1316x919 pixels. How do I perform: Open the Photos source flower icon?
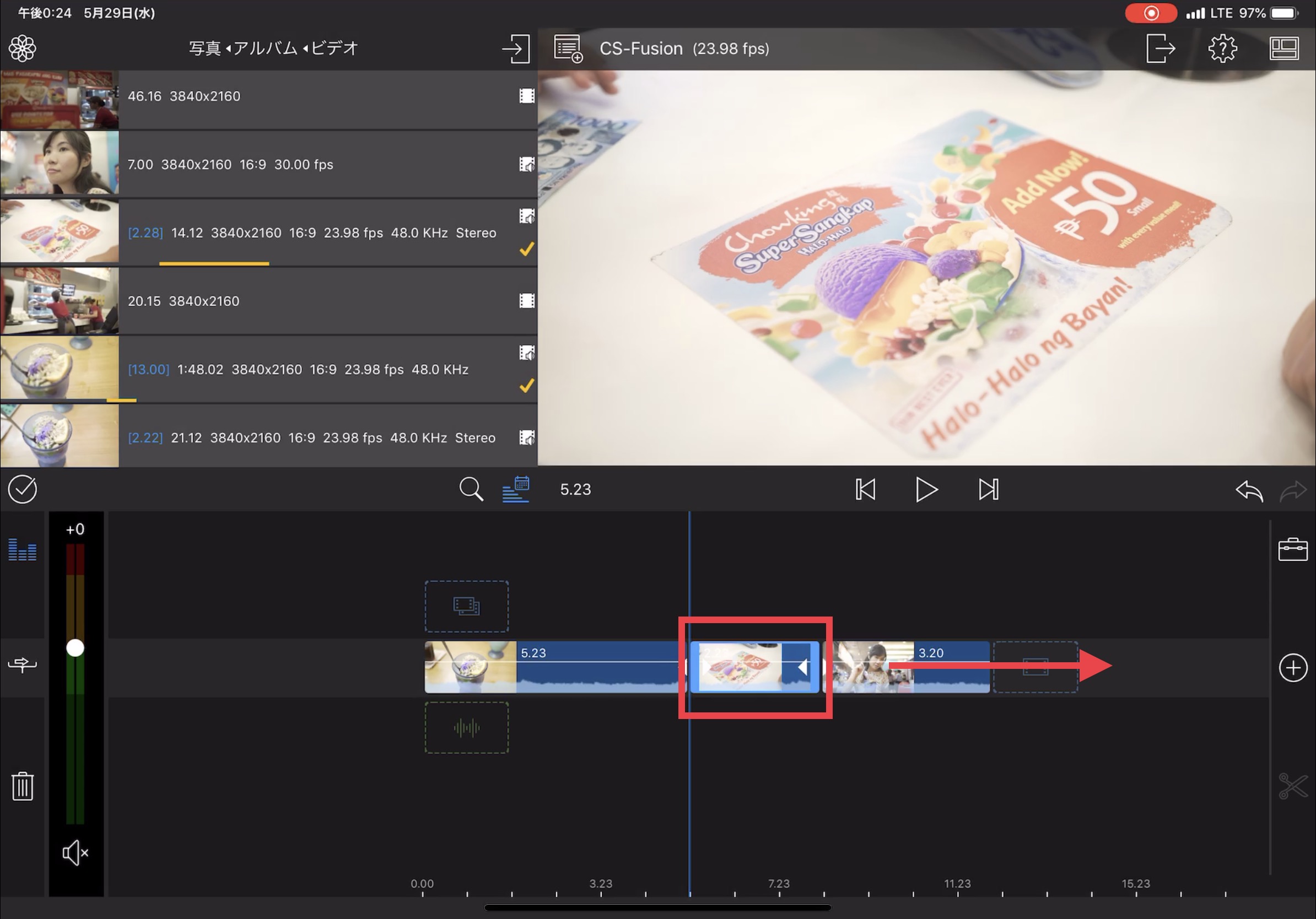click(23, 48)
